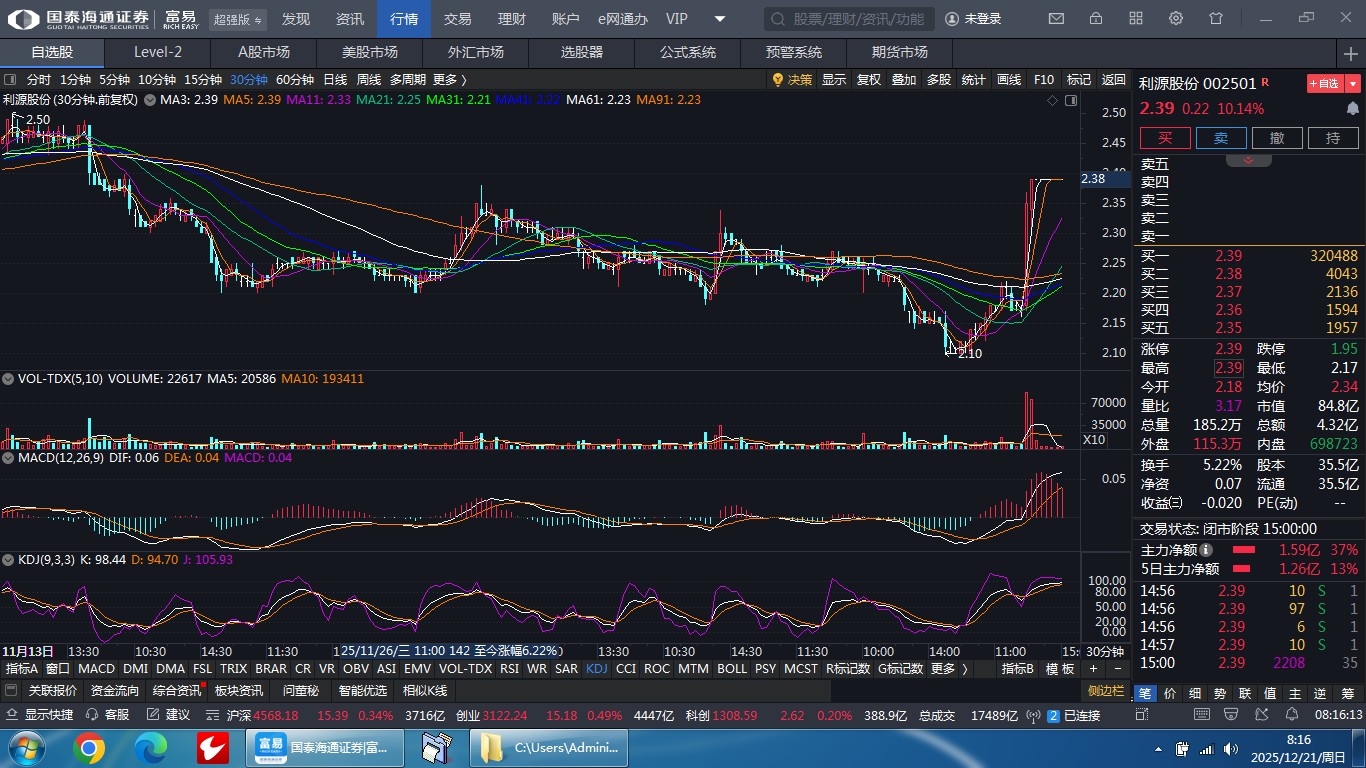Launch Google Chrome from the taskbar
The width and height of the screenshot is (1366, 768).
(x=89, y=748)
